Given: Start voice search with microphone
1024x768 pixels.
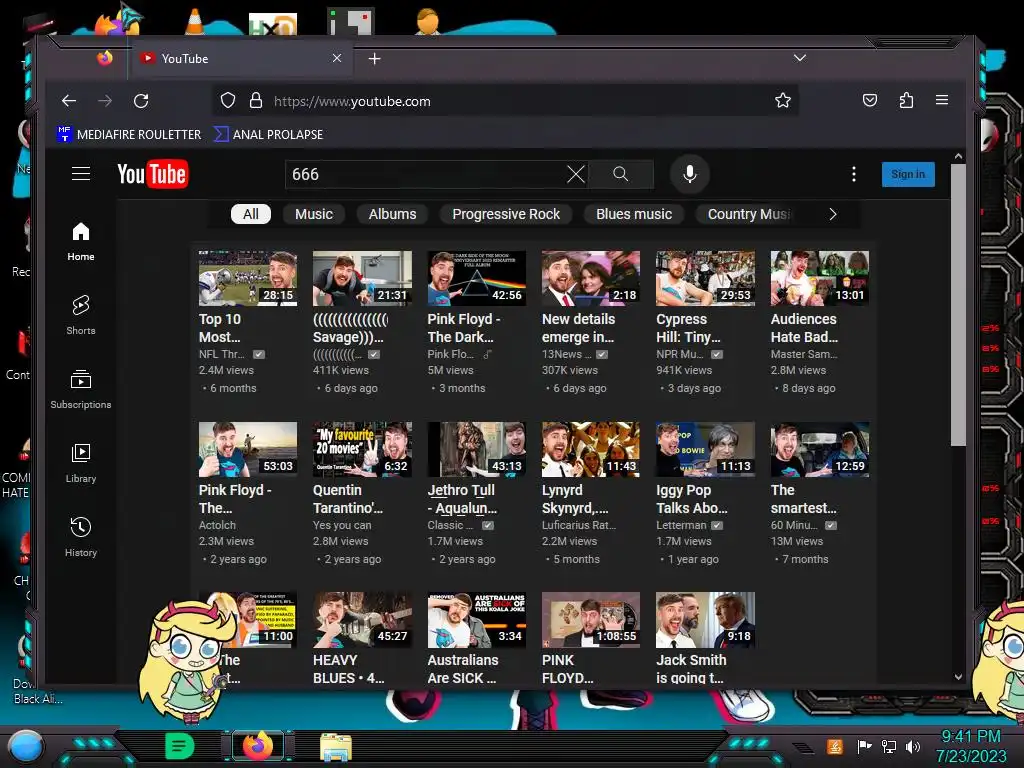Looking at the screenshot, I should (x=690, y=174).
